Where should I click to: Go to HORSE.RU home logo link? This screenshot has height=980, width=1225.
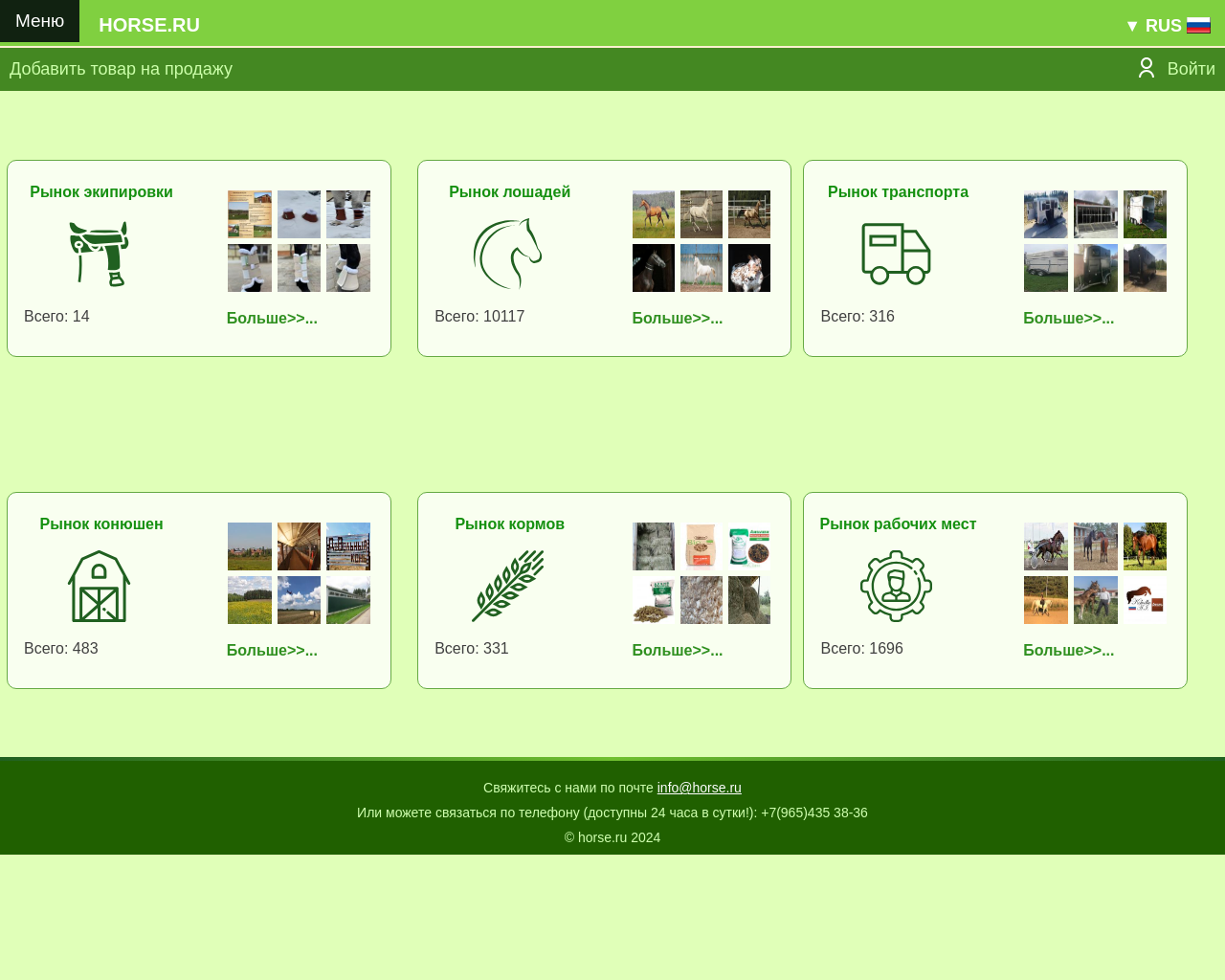149,25
